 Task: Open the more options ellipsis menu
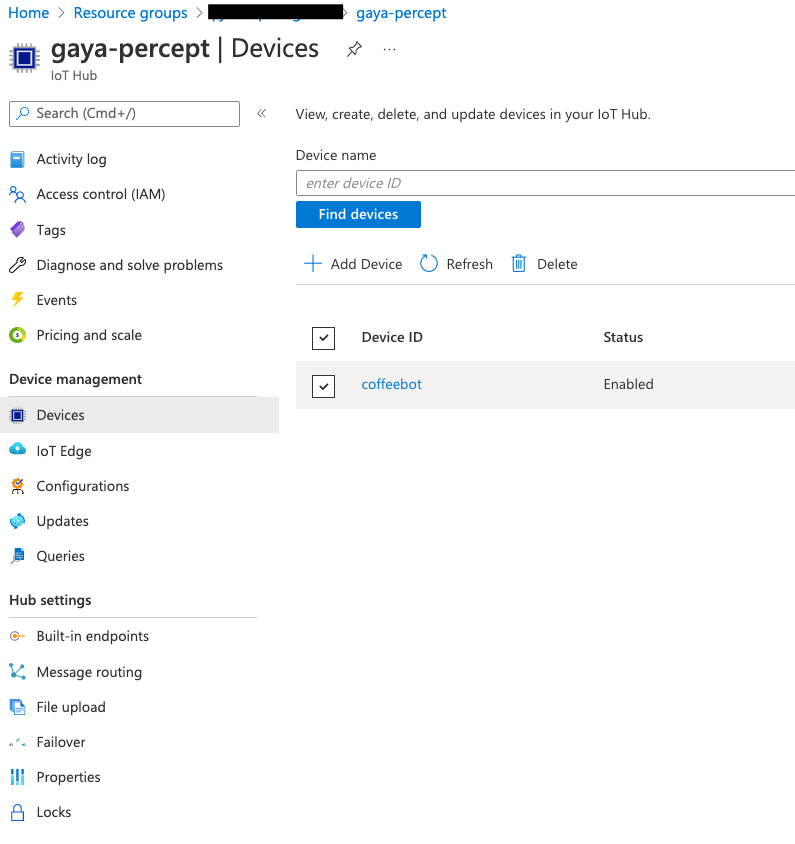tap(389, 50)
